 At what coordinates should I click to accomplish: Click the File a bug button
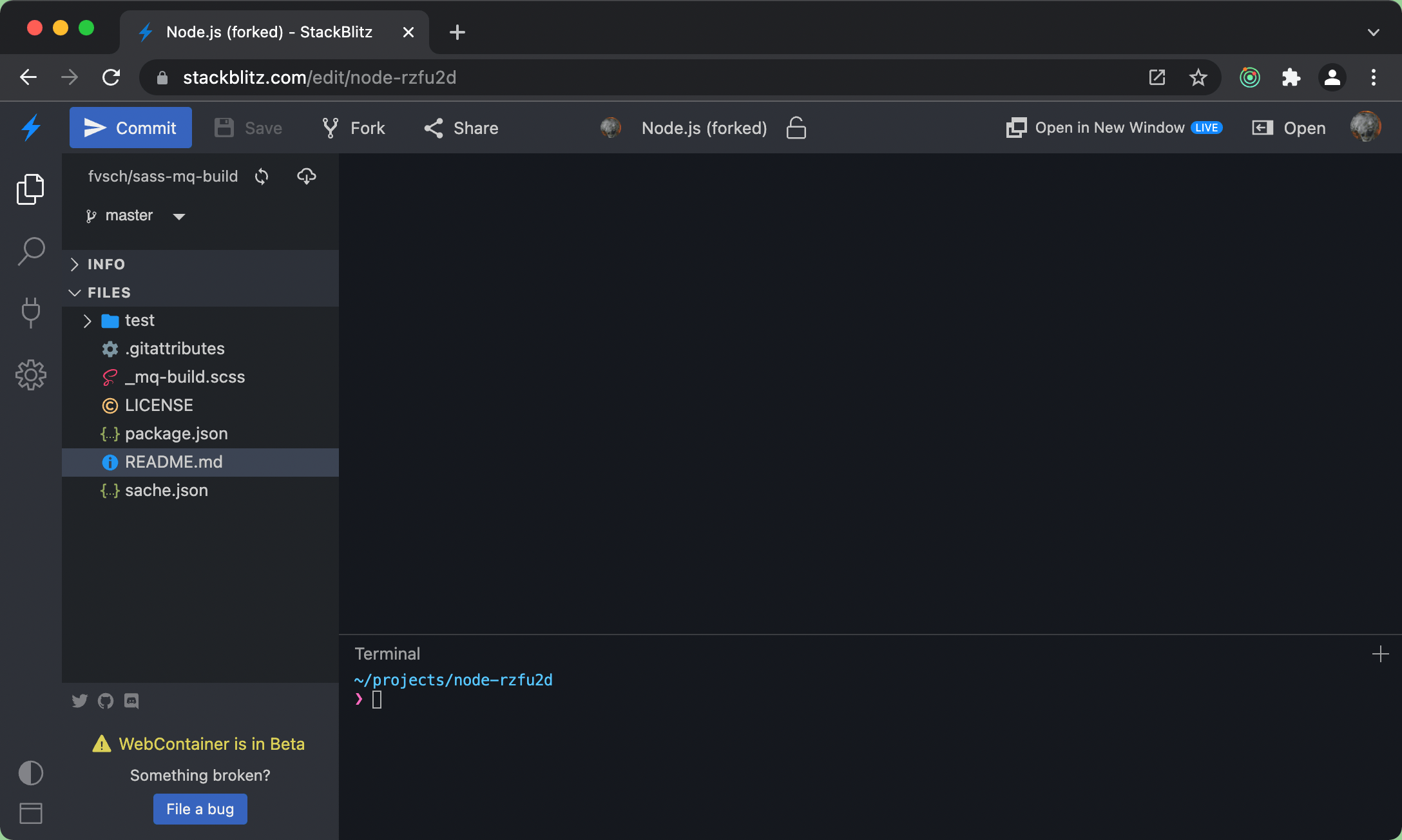coord(200,809)
